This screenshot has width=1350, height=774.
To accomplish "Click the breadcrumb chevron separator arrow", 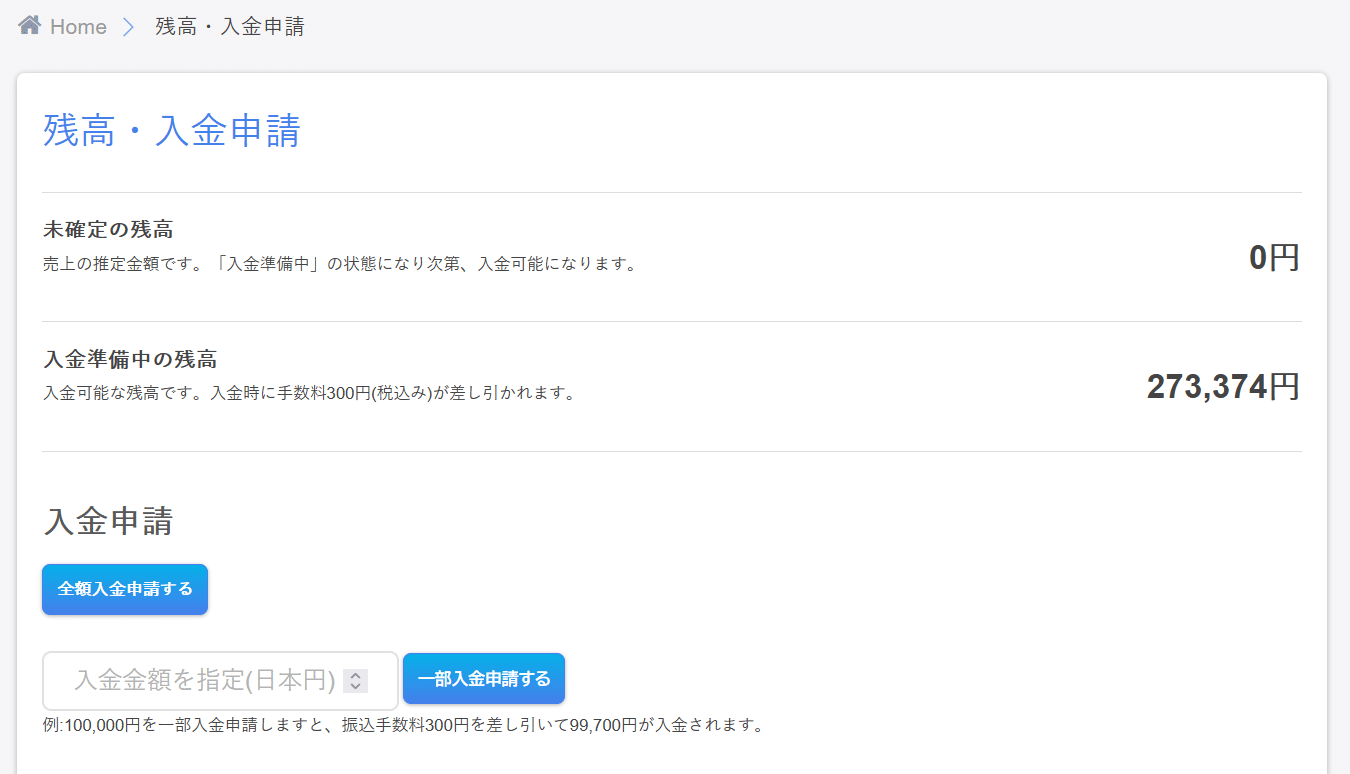I will [128, 27].
